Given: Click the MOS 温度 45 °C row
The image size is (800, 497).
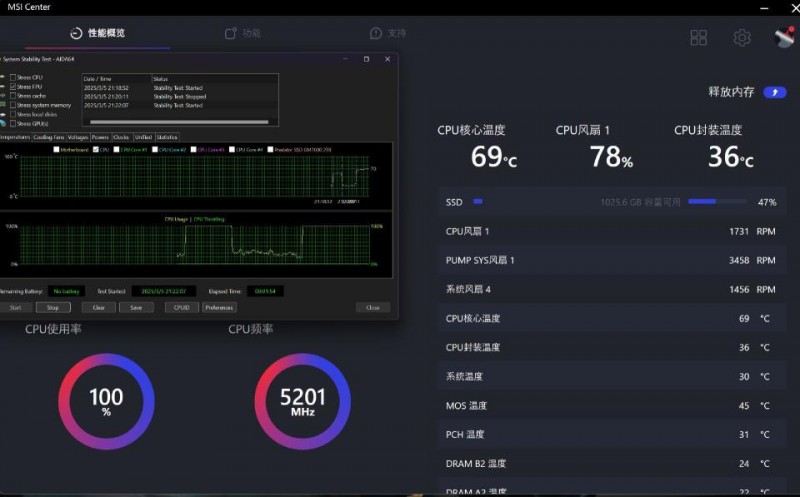Looking at the screenshot, I should (x=611, y=406).
